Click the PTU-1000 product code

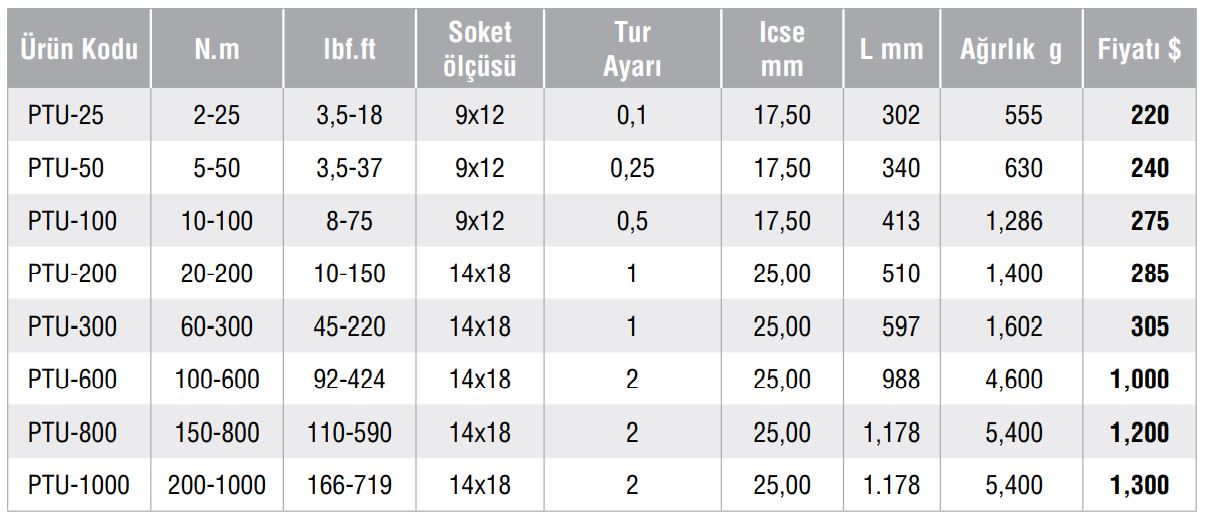(79, 485)
